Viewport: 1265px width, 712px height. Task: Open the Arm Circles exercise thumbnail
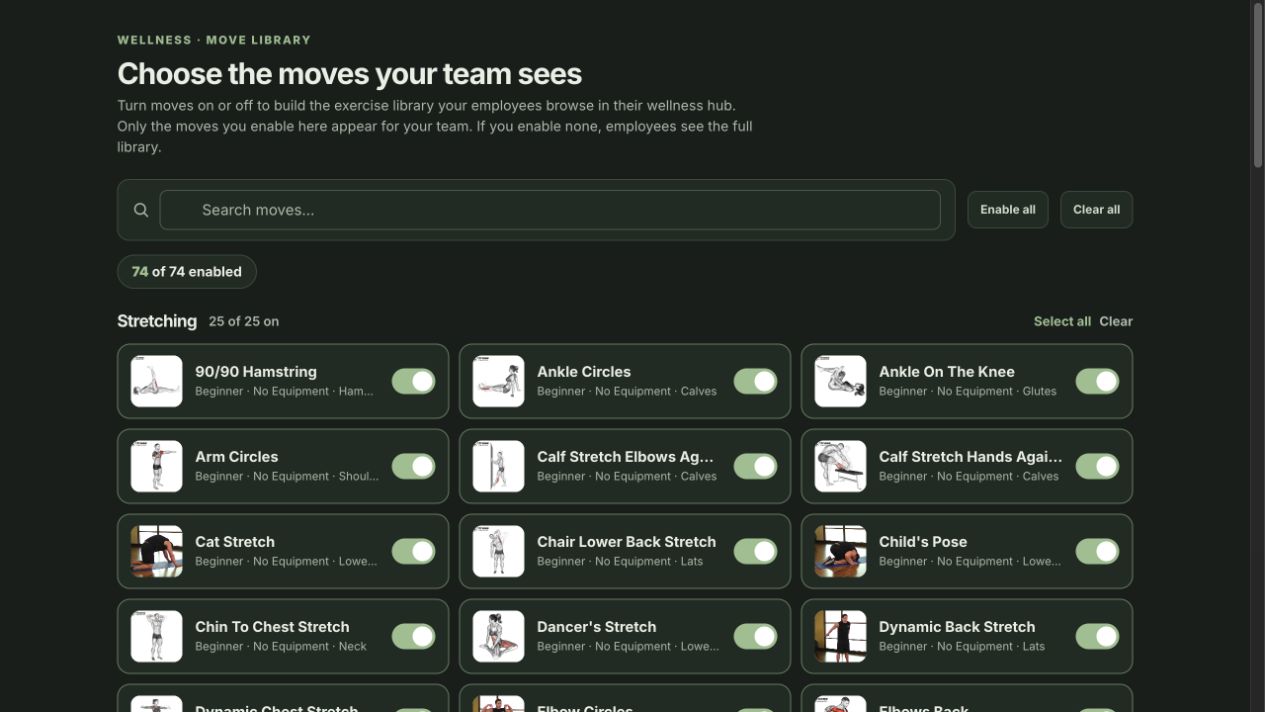pos(157,466)
